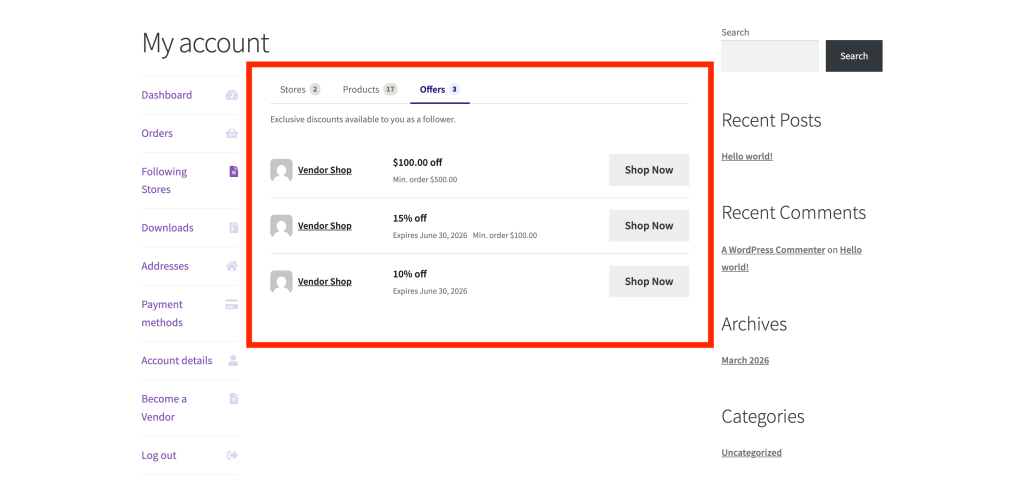Open Dashboard in account menu
Viewport: 1024px width, 490px height.
coord(167,95)
